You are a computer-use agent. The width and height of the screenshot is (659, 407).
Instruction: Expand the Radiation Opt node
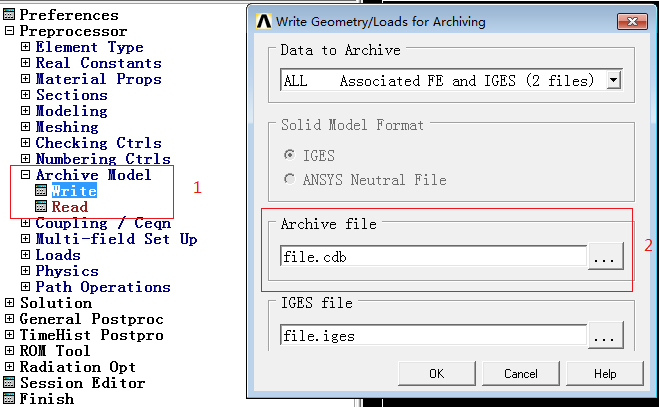[9, 366]
